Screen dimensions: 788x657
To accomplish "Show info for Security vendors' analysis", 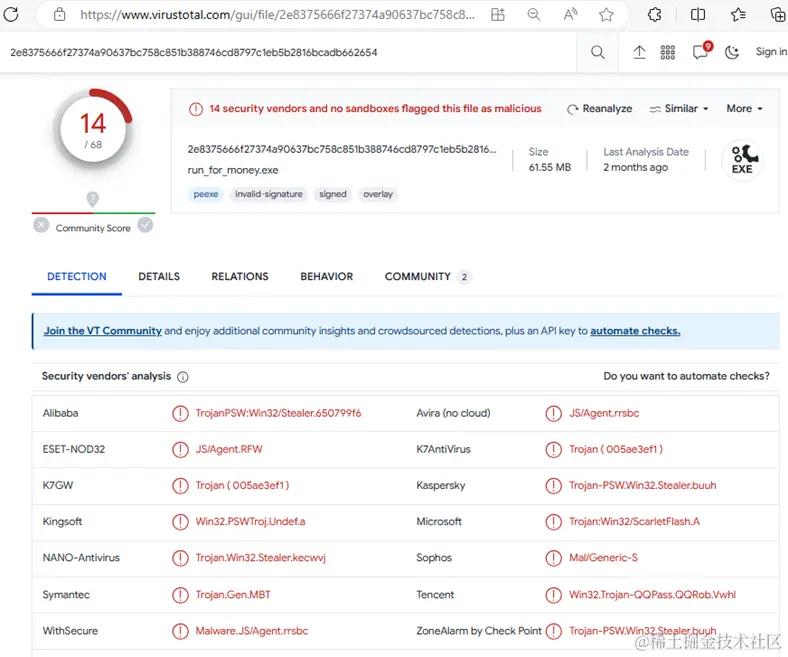I will tap(183, 377).
